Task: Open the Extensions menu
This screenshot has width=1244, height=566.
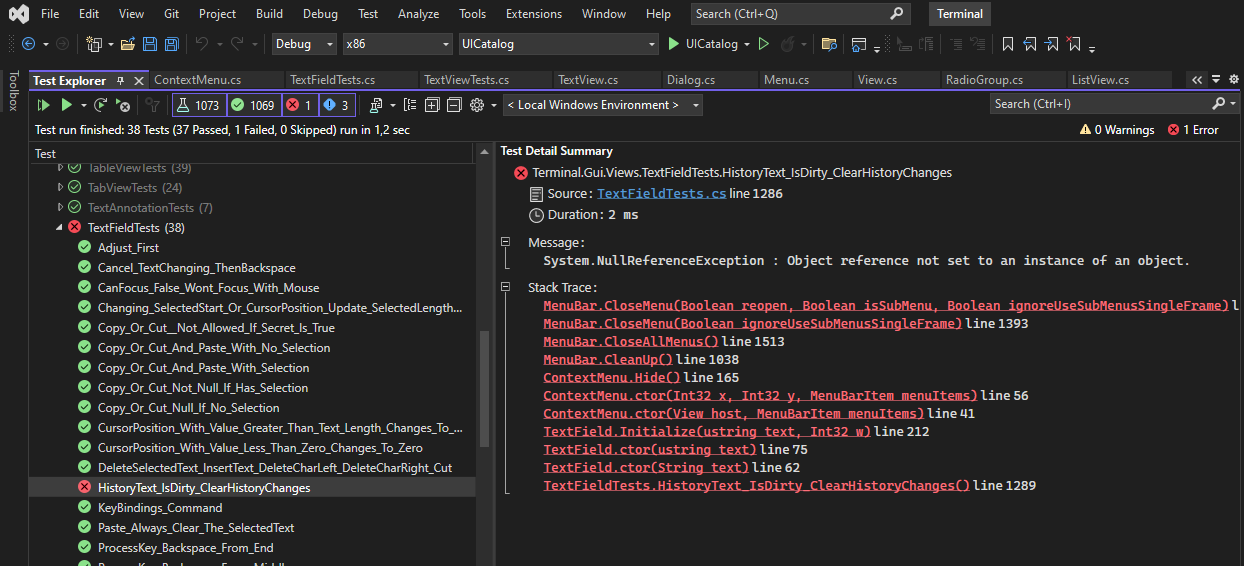Action: [533, 14]
